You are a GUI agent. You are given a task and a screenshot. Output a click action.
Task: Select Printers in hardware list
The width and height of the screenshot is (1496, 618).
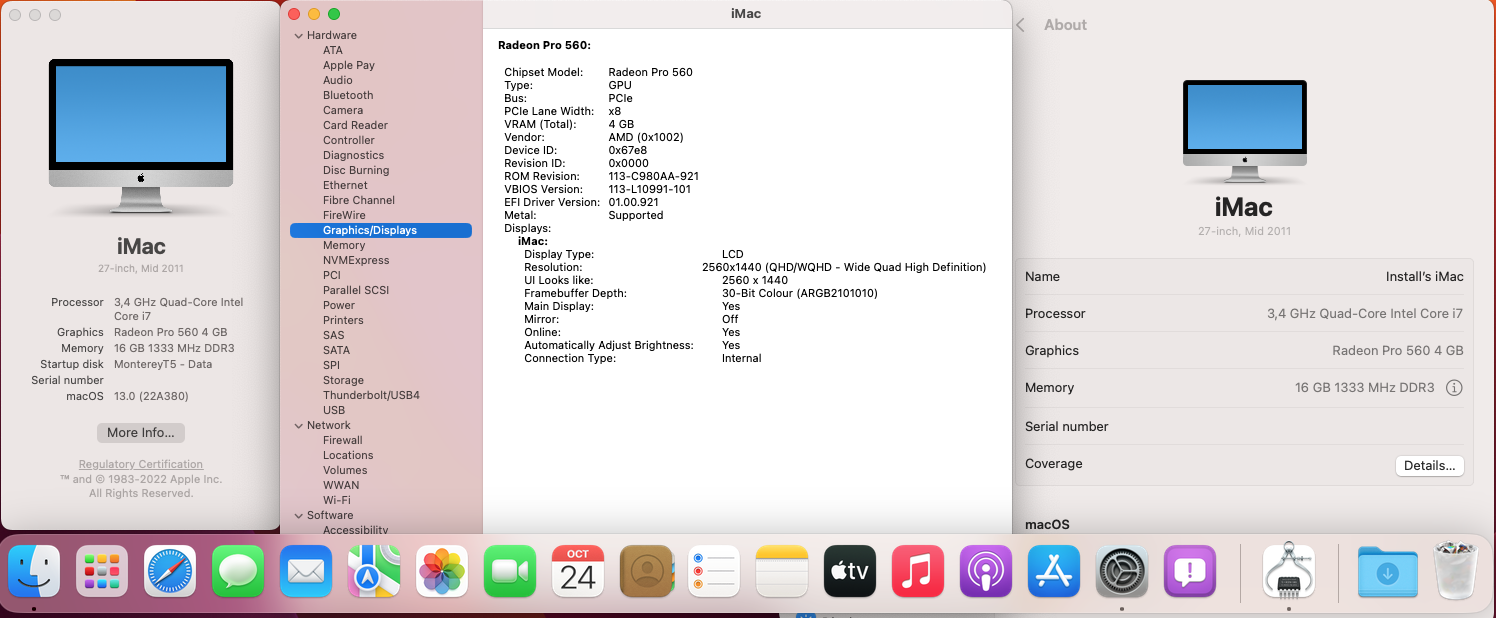343,320
